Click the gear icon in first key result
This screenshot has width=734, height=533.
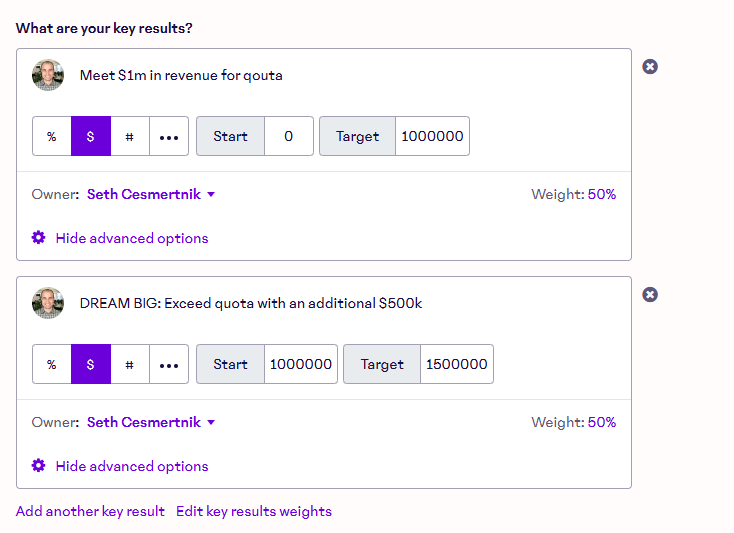pos(39,238)
